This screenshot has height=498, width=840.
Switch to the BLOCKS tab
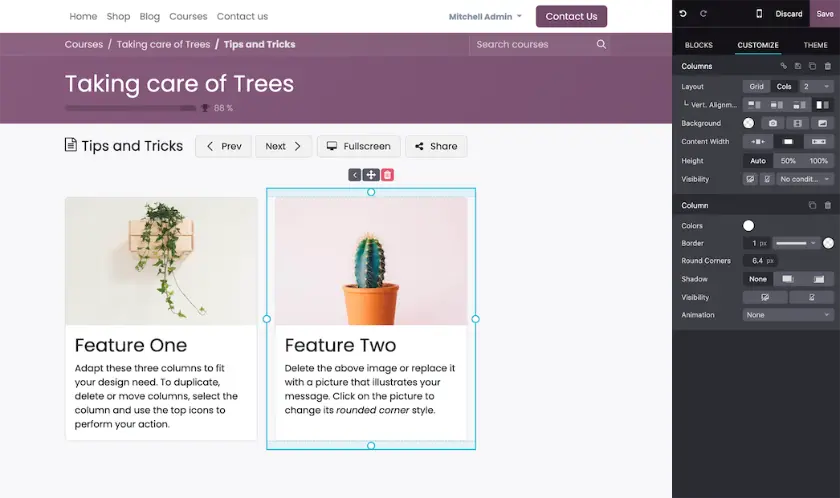coord(699,45)
